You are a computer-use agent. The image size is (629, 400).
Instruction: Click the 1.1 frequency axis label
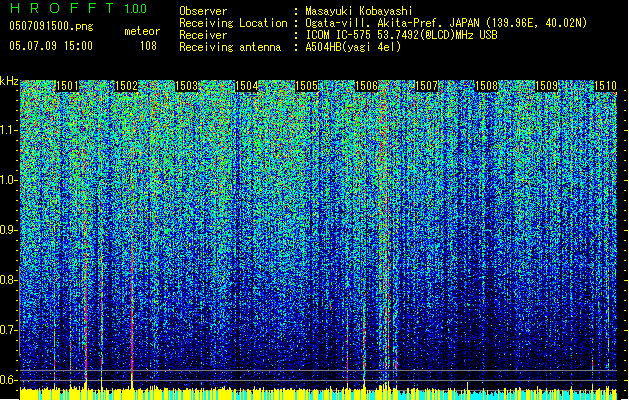tap(9, 131)
